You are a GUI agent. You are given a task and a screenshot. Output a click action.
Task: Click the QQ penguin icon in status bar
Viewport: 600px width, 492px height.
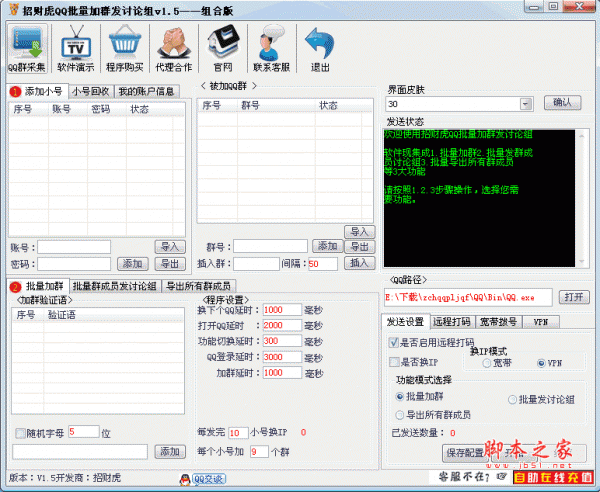(x=185, y=479)
